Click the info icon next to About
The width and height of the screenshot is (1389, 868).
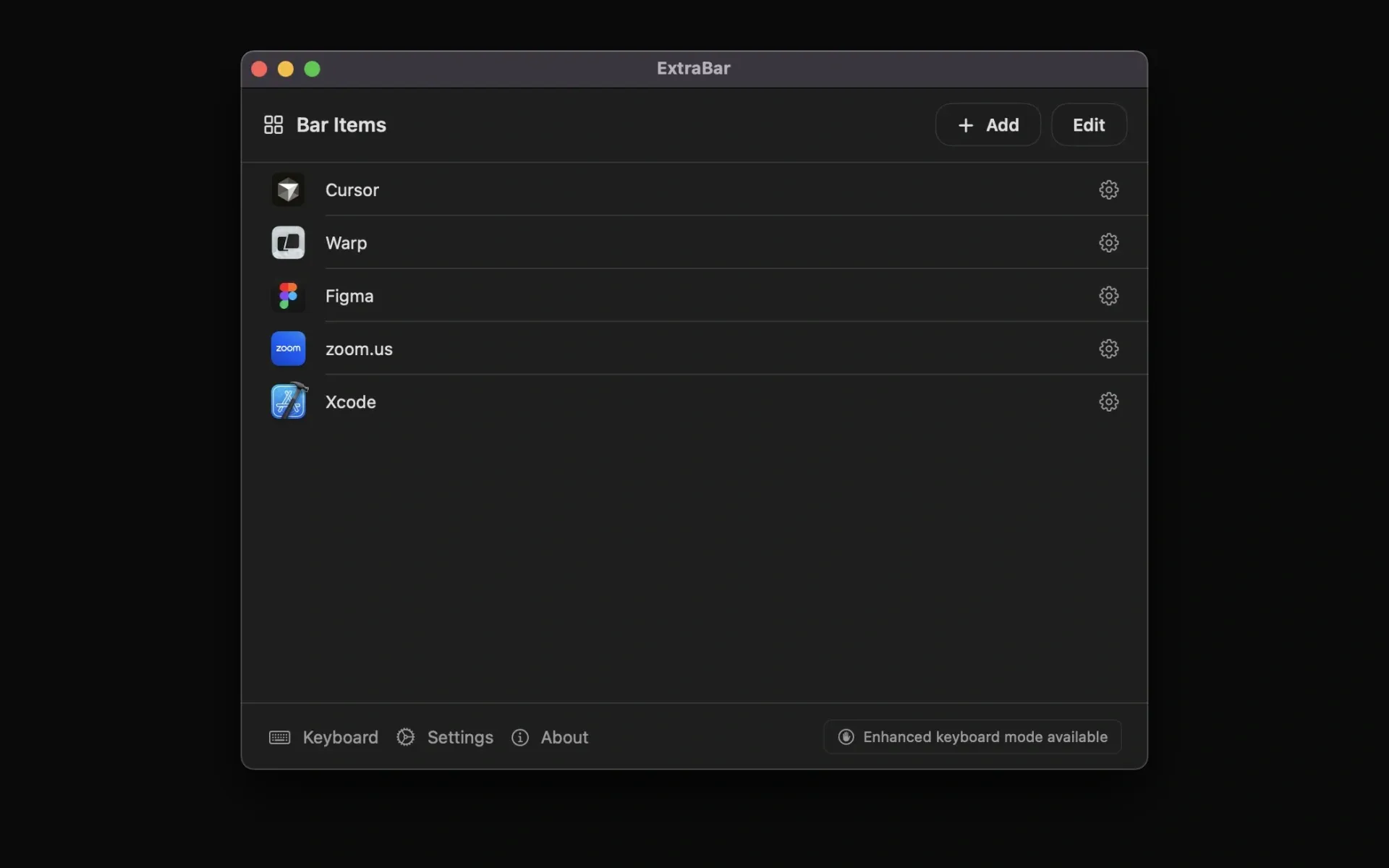click(520, 737)
